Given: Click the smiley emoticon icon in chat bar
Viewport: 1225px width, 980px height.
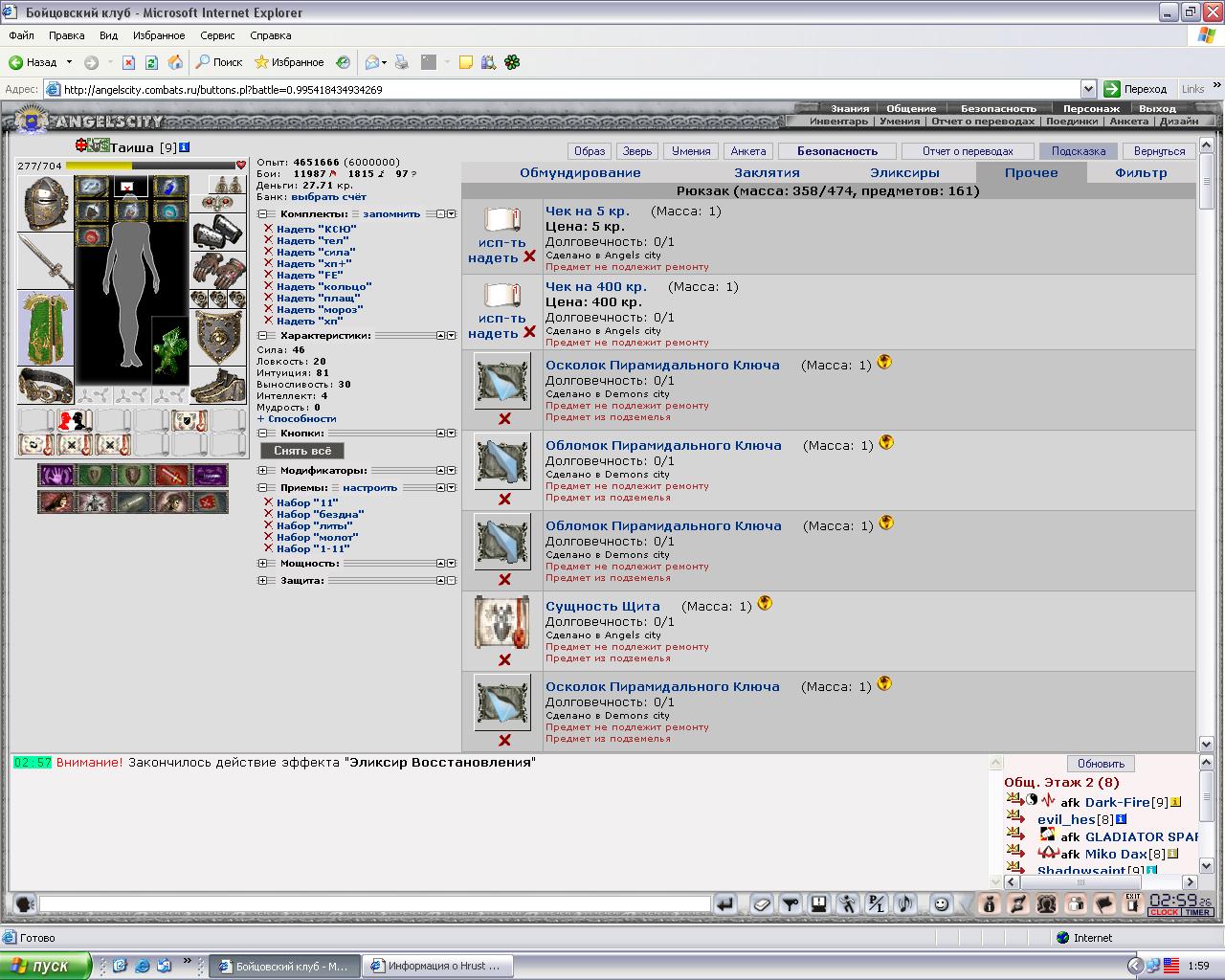Looking at the screenshot, I should coord(941,903).
